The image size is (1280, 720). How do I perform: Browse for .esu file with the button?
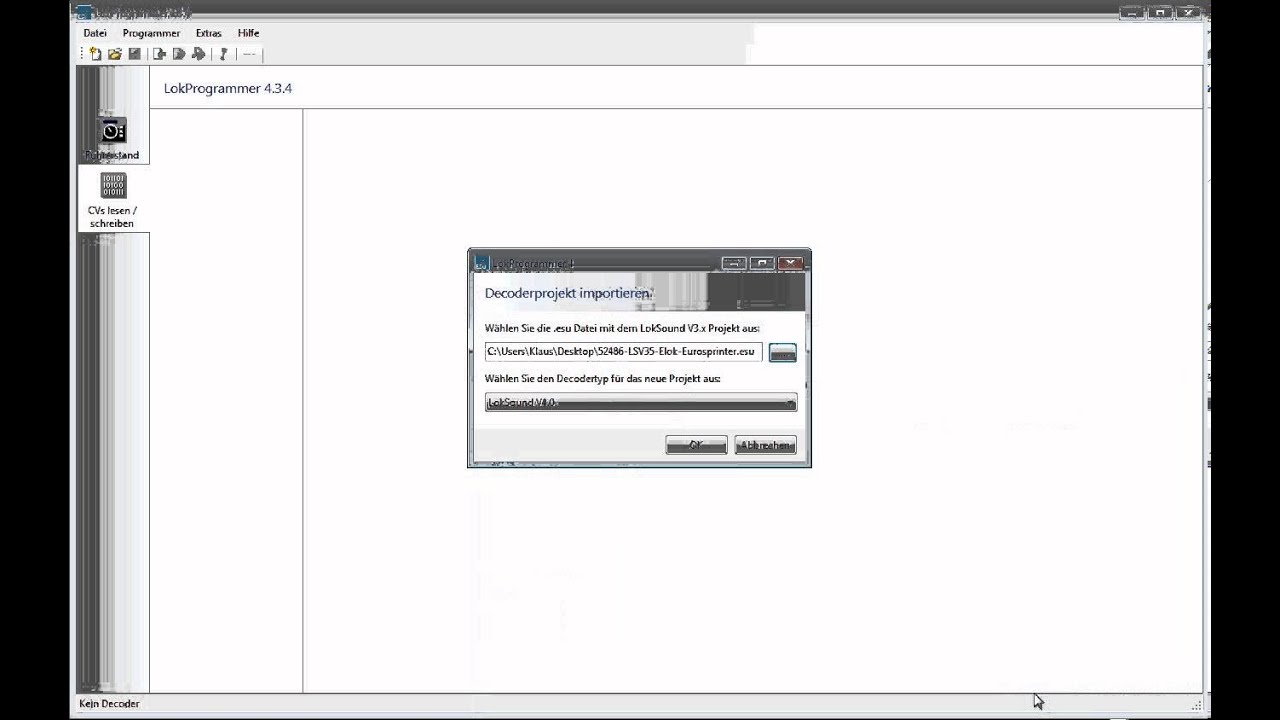click(782, 352)
